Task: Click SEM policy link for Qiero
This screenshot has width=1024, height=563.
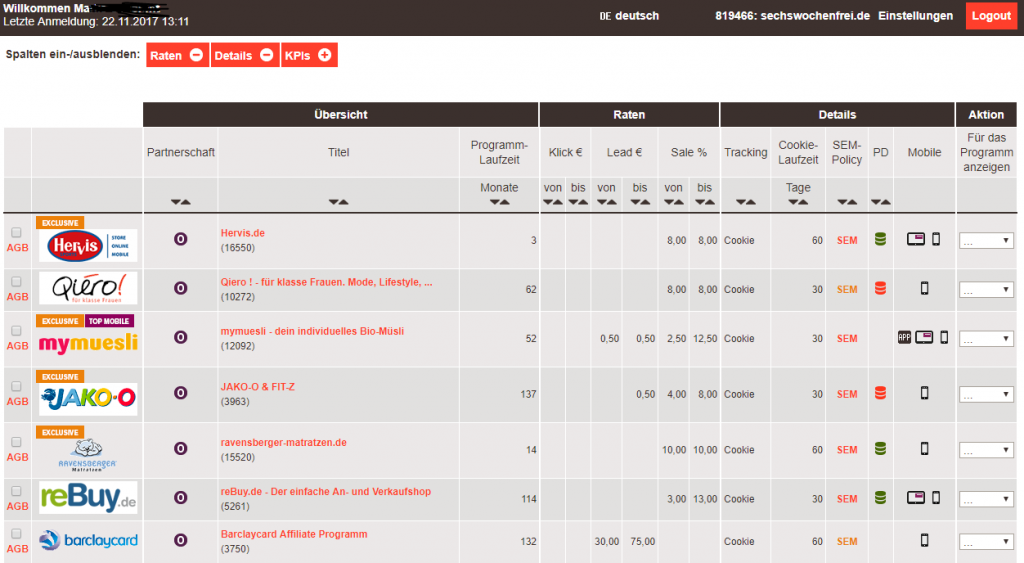Action: coord(847,289)
